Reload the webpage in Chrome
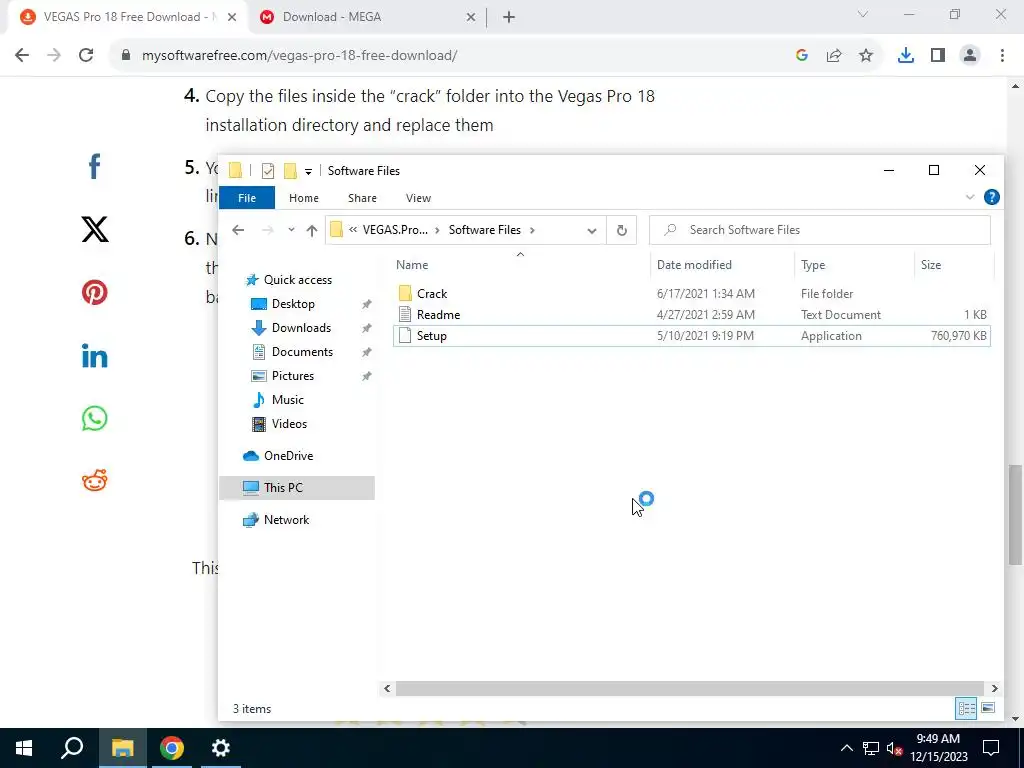 click(86, 56)
